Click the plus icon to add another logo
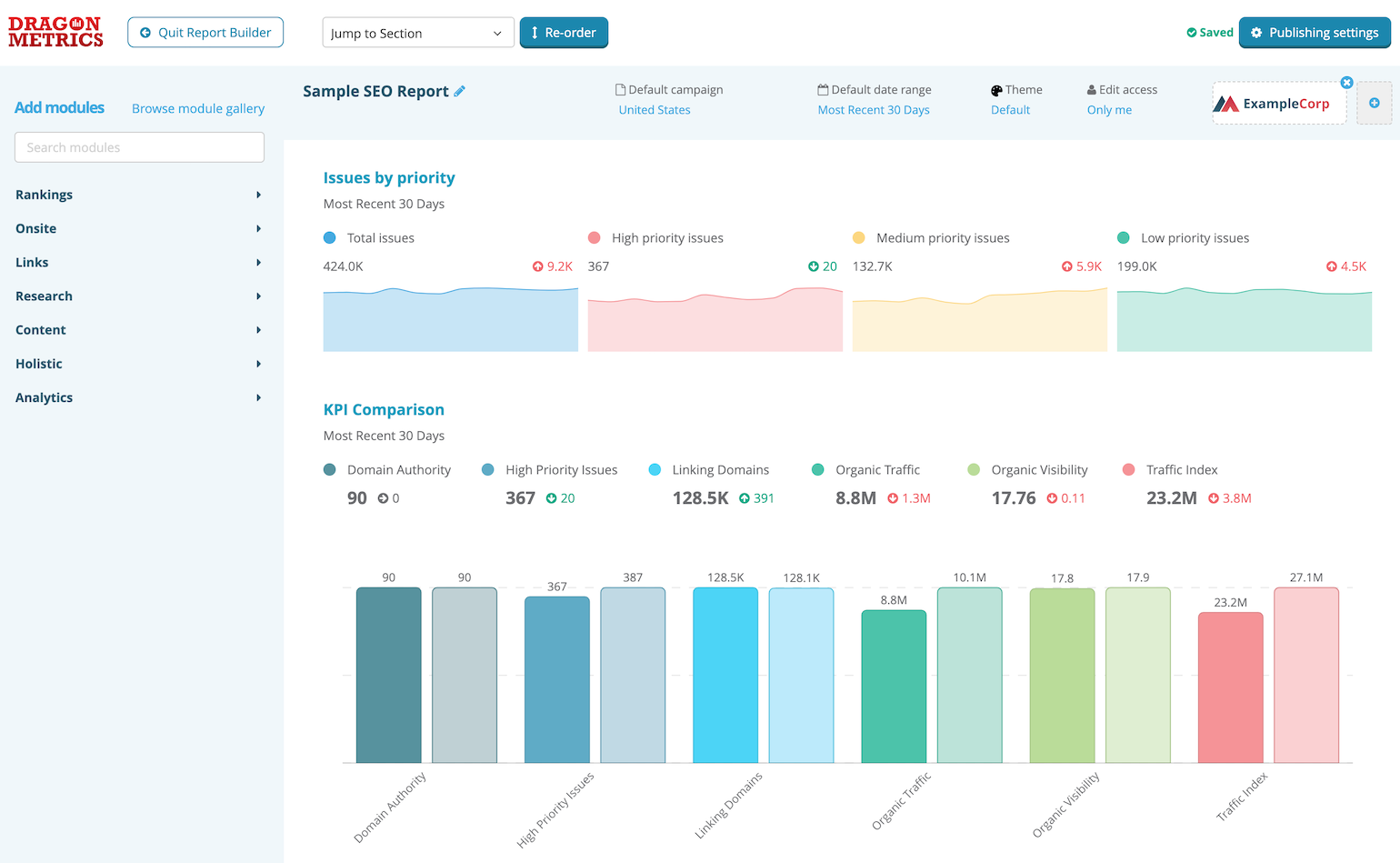This screenshot has width=1400, height=863. pos(1375,103)
